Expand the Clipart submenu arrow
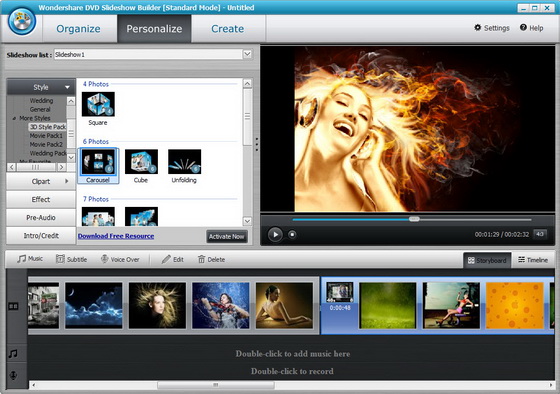The width and height of the screenshot is (560, 394). pos(66,181)
